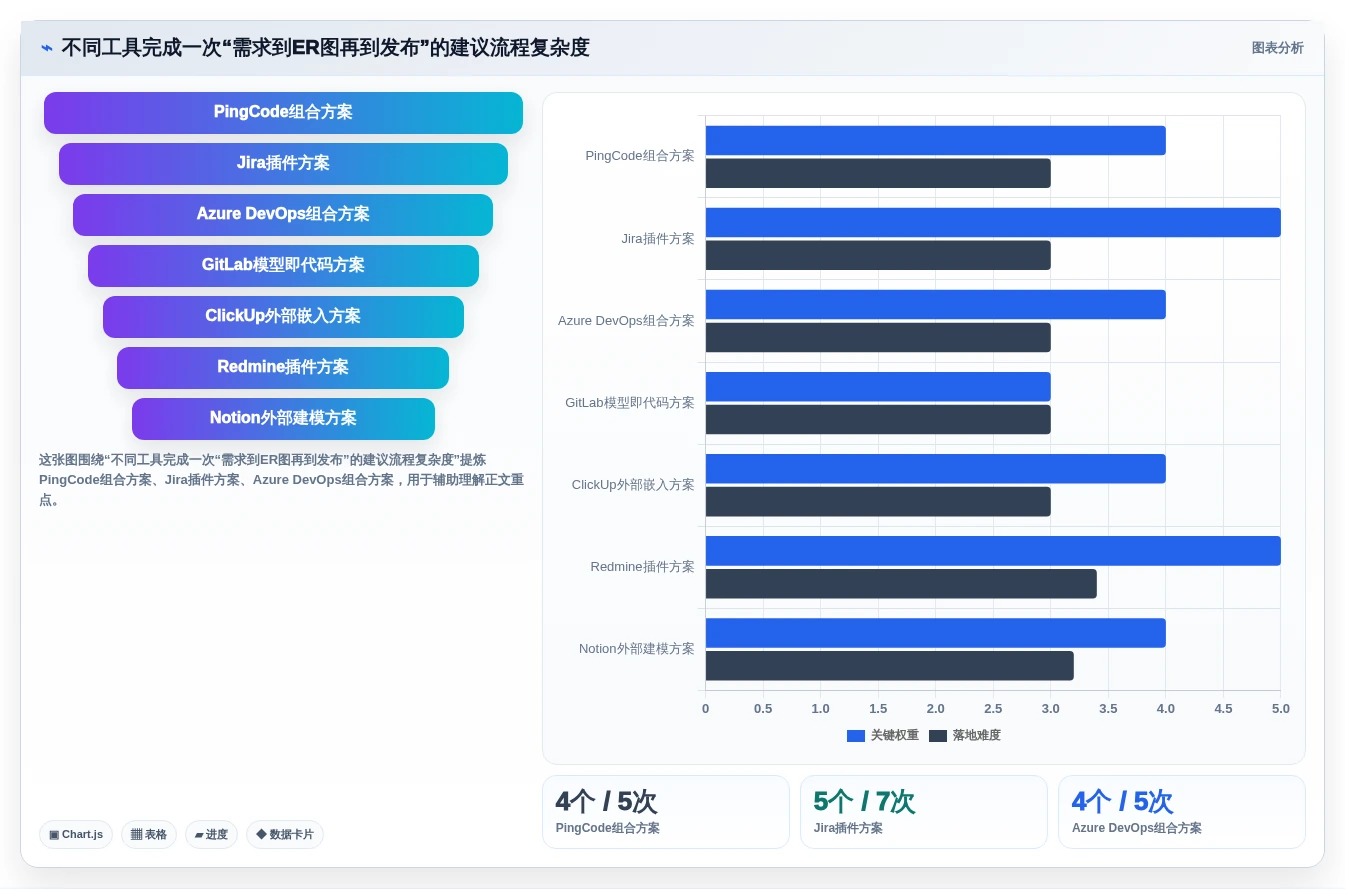Image resolution: width=1345 pixels, height=889 pixels.
Task: Click the blue bar for GitLab模型即代码方案
Action: point(878,386)
